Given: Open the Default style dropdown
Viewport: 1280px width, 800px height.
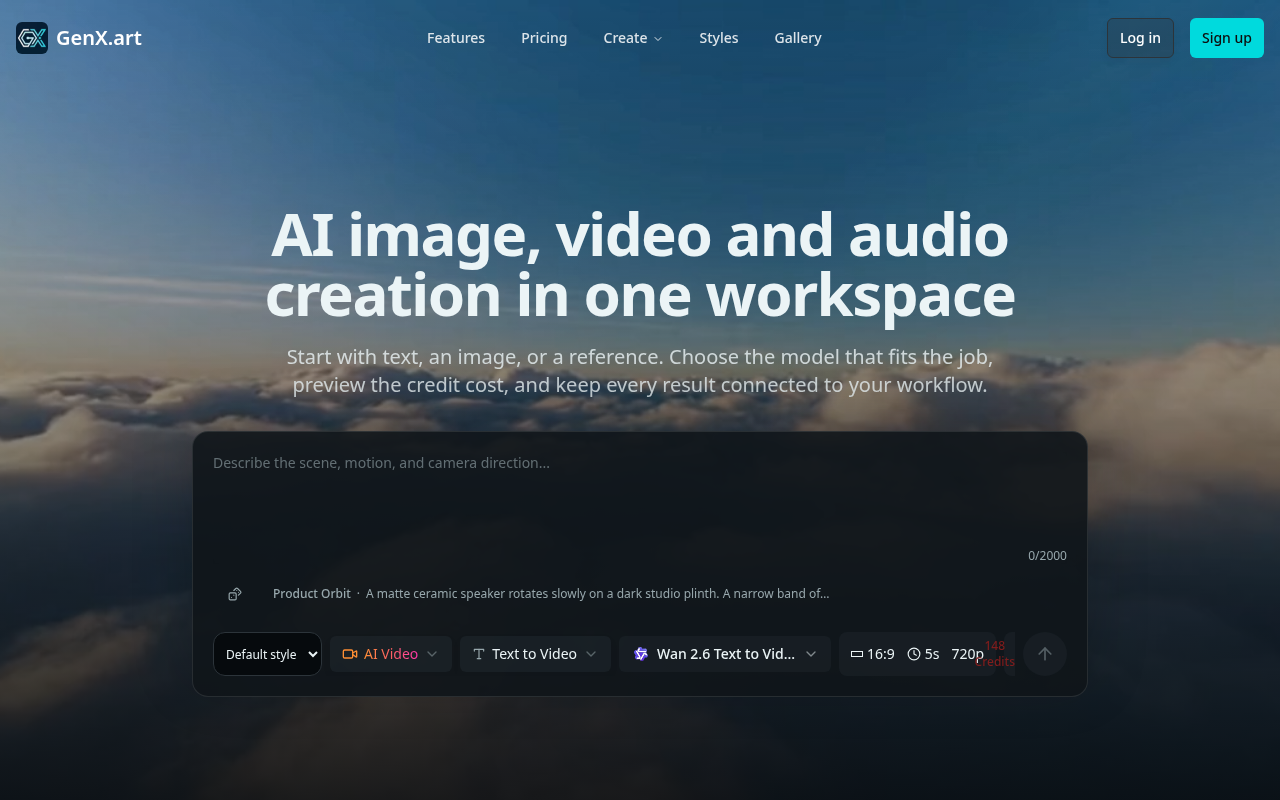Looking at the screenshot, I should 267,654.
